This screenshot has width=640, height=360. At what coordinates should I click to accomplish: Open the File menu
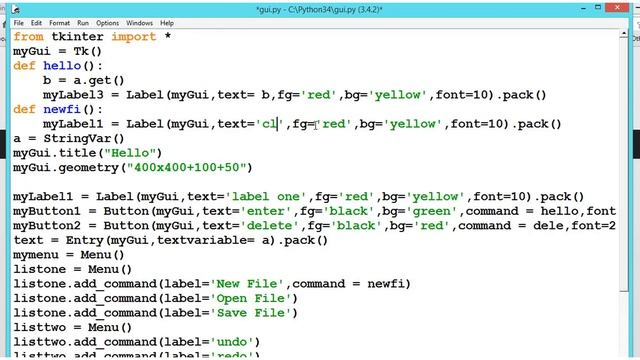[18, 23]
